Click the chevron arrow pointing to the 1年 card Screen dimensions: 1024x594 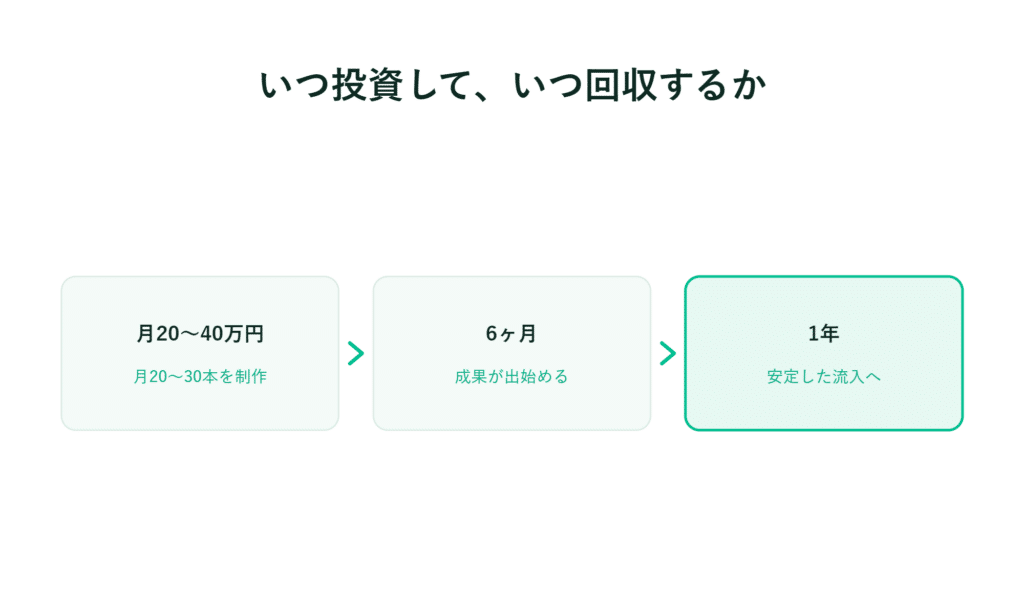[x=667, y=353]
